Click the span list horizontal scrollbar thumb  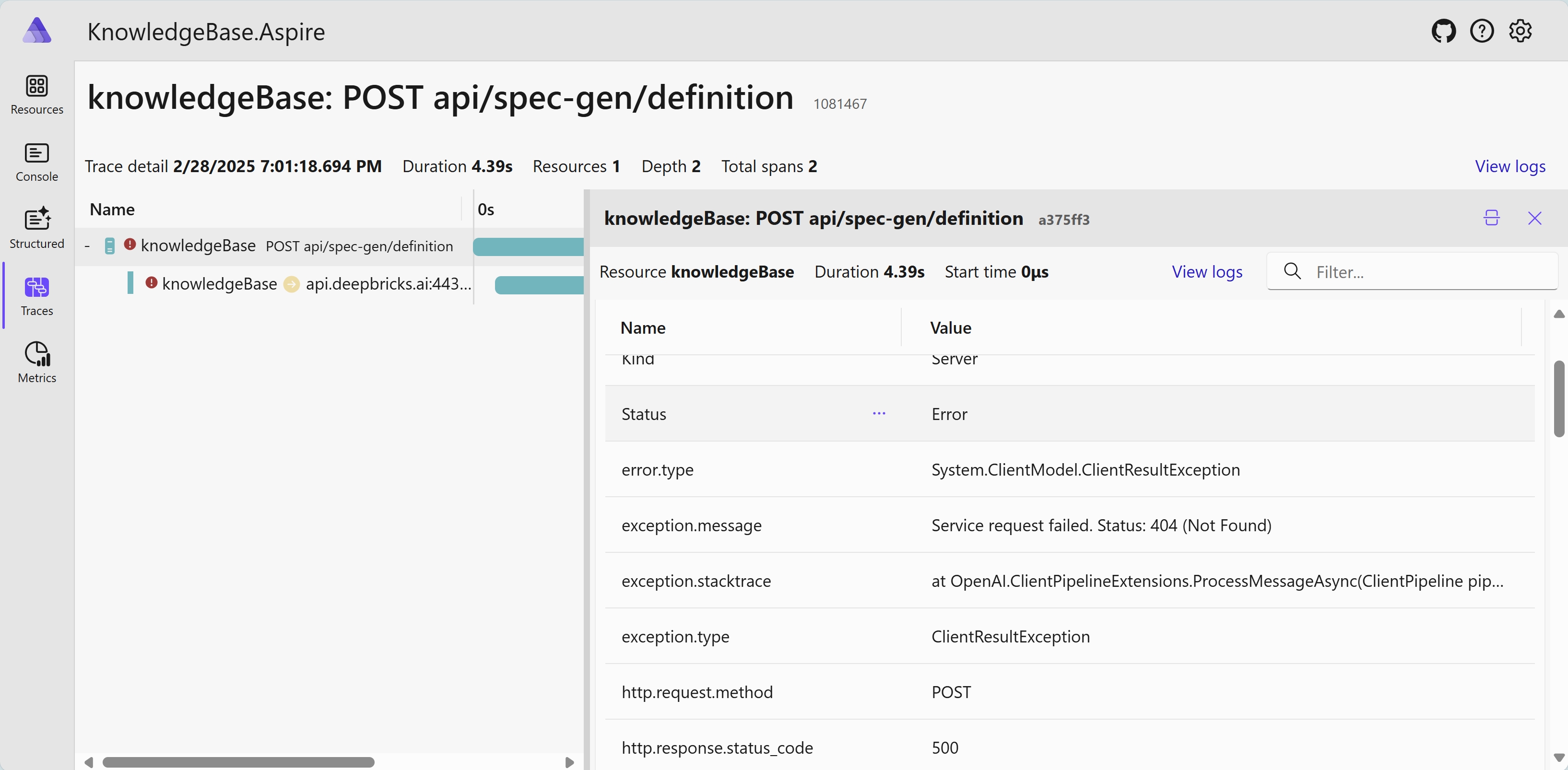pos(238,762)
